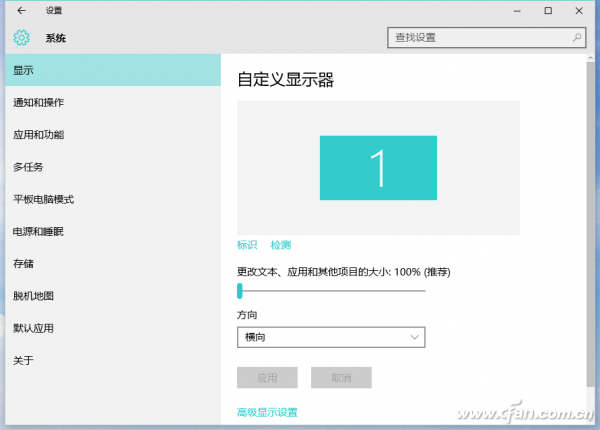Close the Settings window
Screen dimensions: 600x430
579,11
